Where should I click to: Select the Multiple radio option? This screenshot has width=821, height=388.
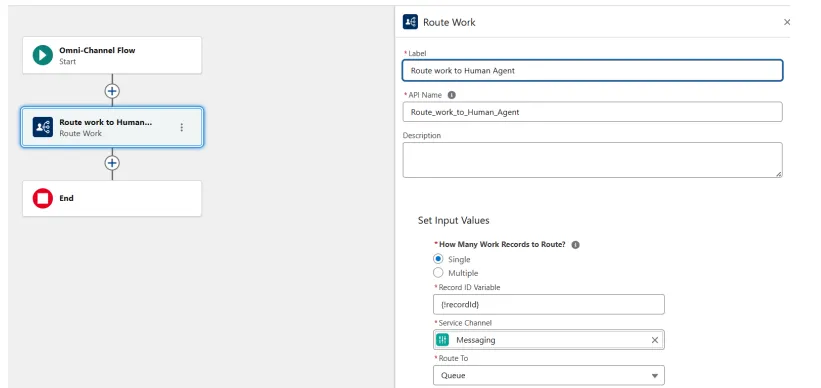(x=438, y=273)
